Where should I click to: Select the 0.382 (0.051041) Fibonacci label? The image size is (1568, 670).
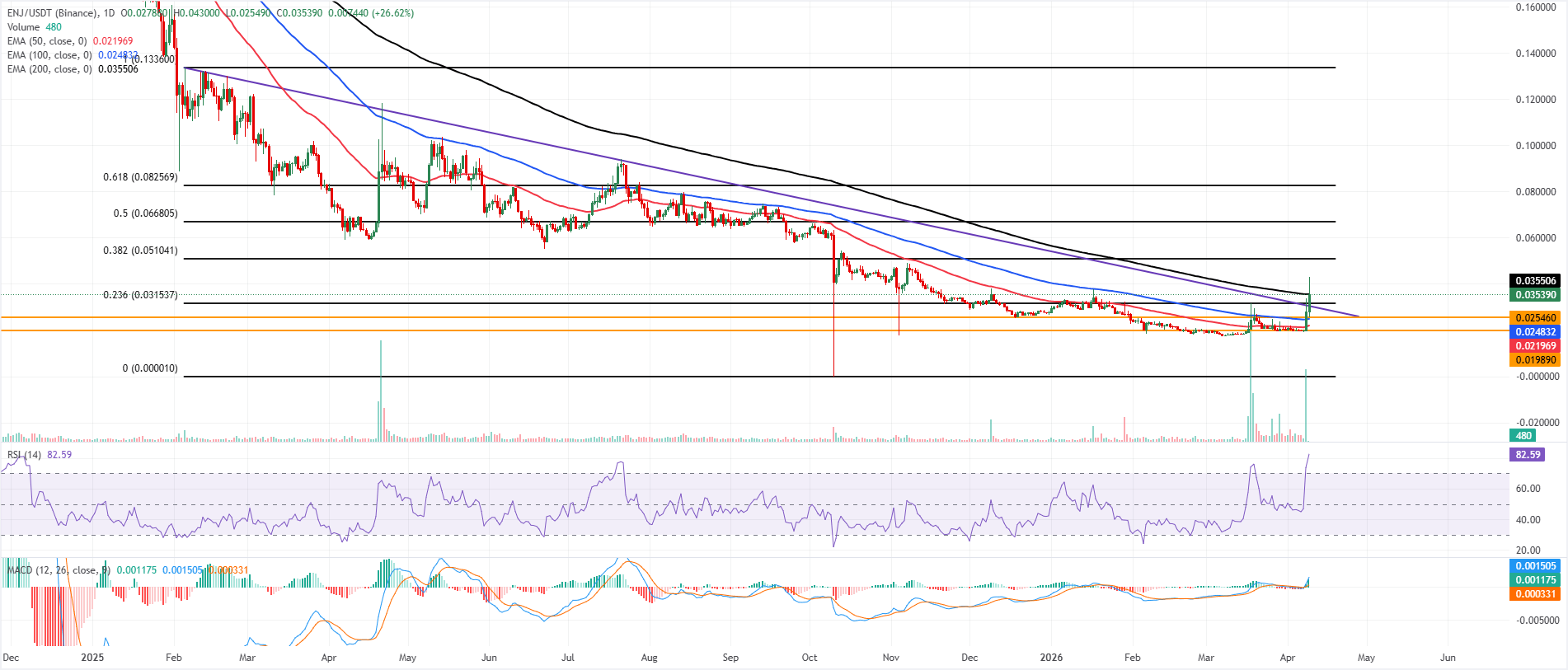tap(139, 251)
